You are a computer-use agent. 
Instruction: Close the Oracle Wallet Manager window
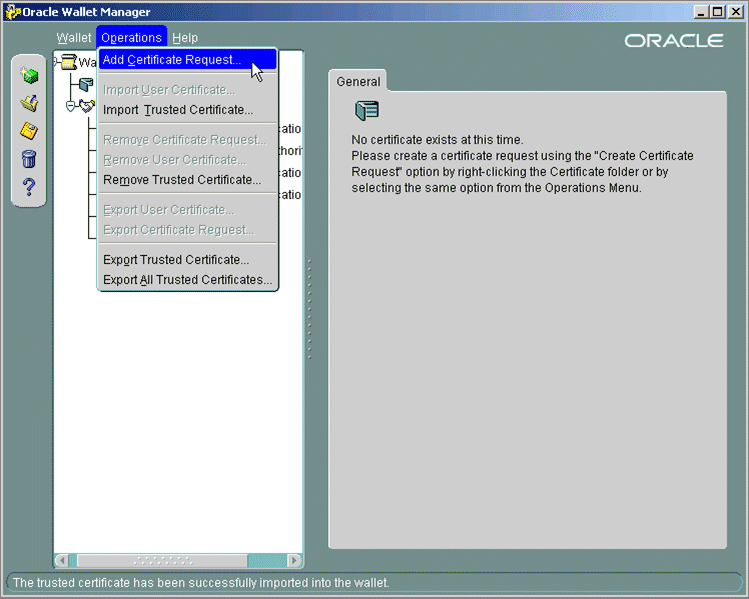736,12
